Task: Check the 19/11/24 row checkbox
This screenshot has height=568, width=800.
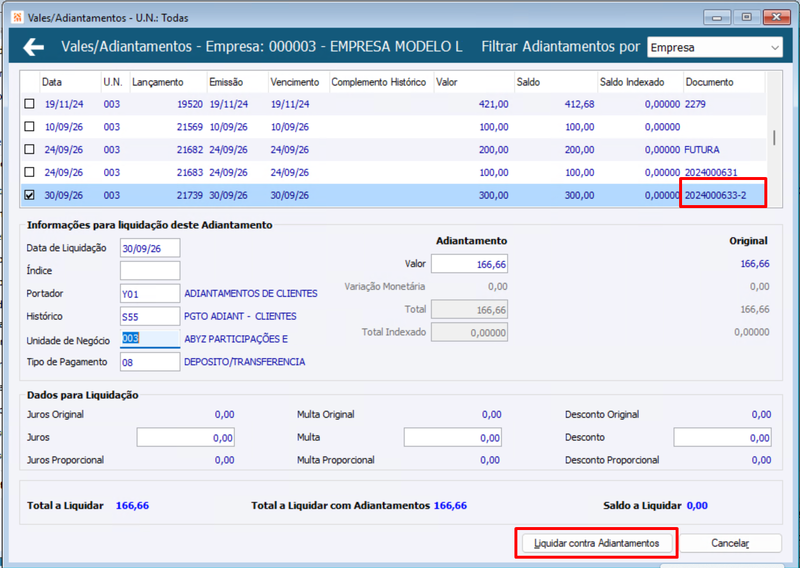Action: [x=30, y=104]
